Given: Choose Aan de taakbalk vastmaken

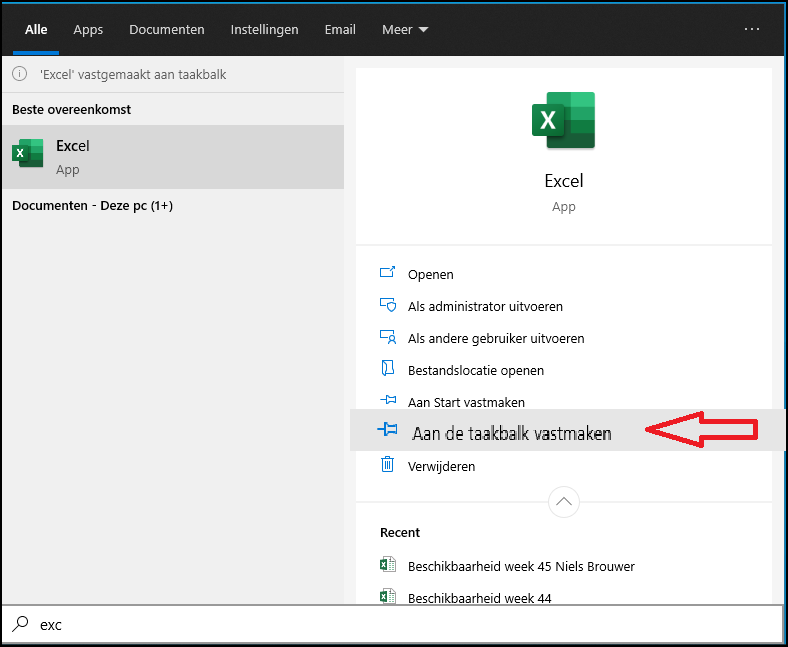Looking at the screenshot, I should coord(512,433).
